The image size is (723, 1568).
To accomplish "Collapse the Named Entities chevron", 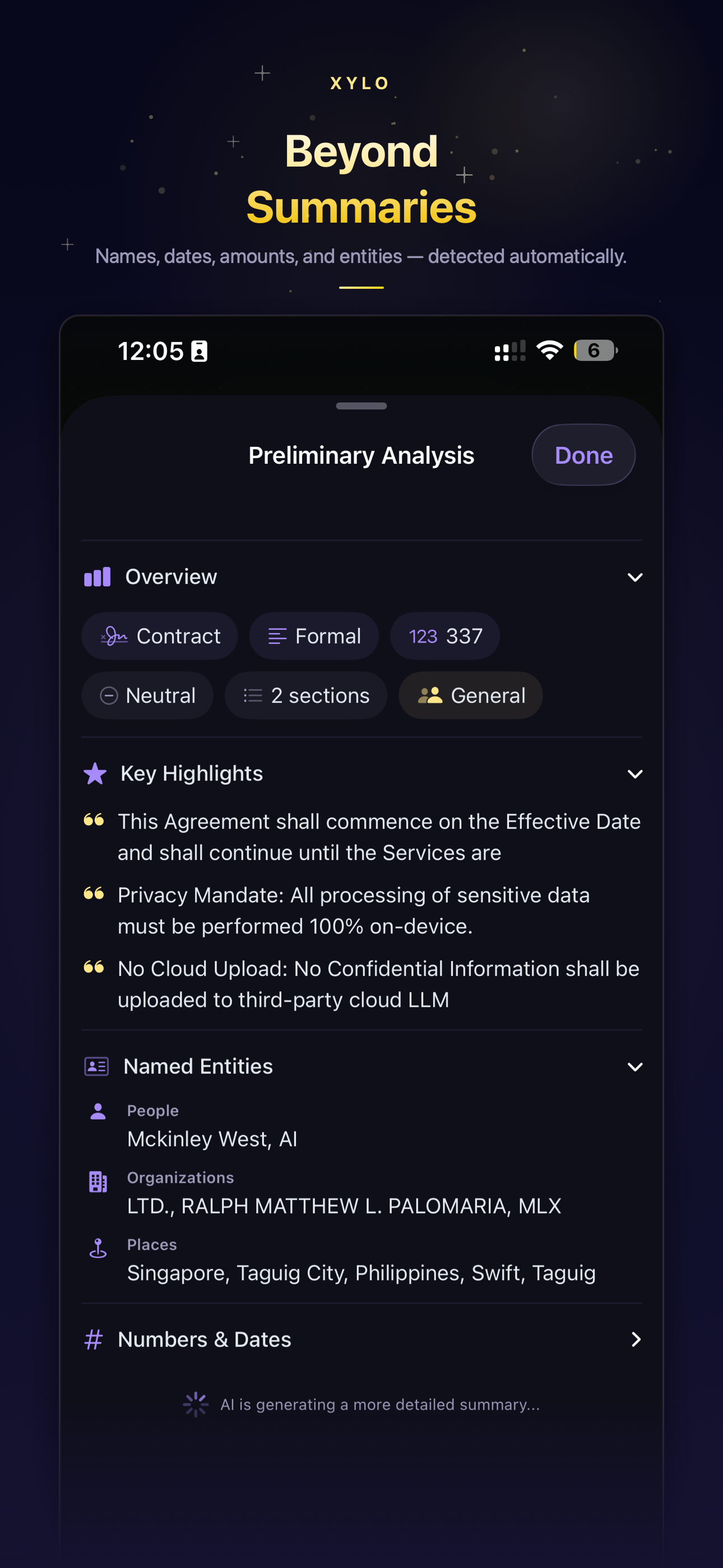I will coord(635,1067).
